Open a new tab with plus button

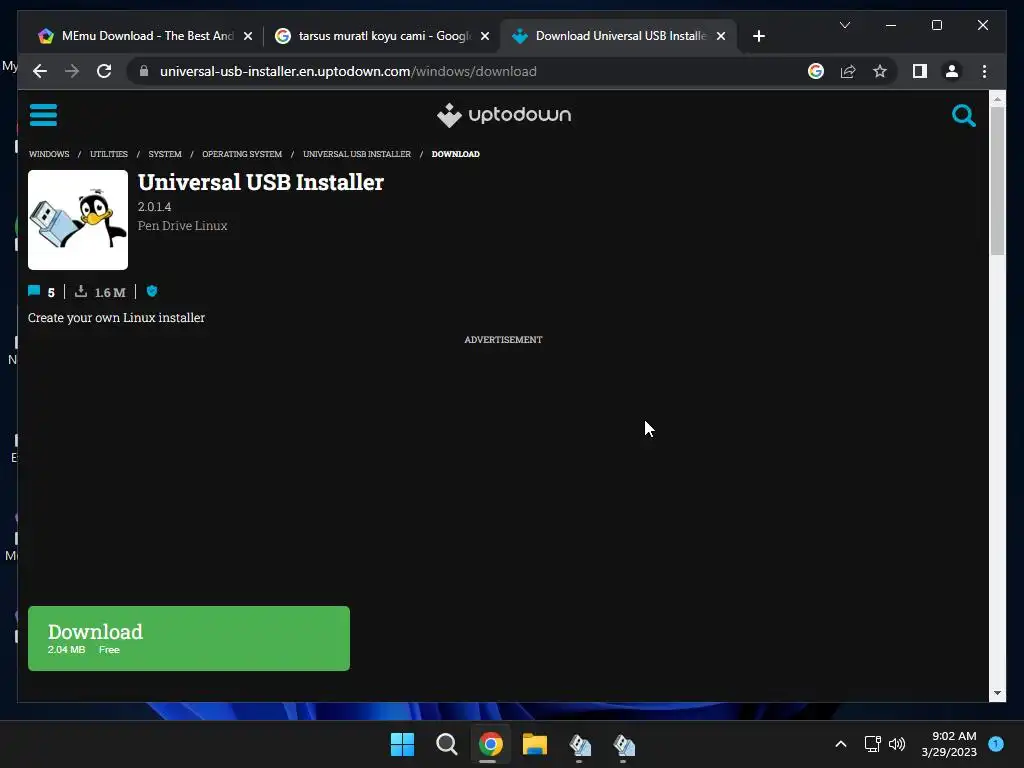coord(758,36)
